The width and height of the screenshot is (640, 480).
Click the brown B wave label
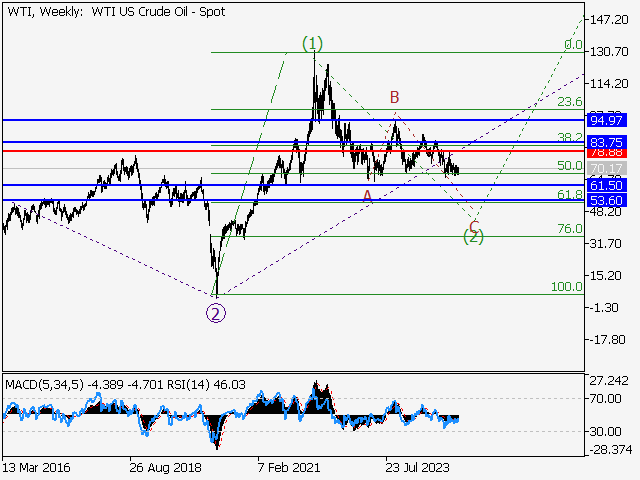tap(395, 97)
